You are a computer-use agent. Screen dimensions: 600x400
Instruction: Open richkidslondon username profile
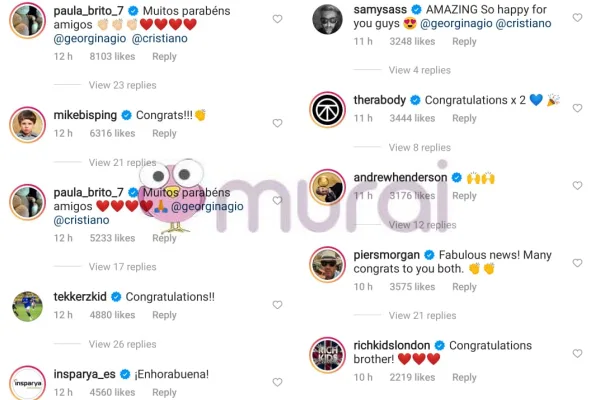391,345
